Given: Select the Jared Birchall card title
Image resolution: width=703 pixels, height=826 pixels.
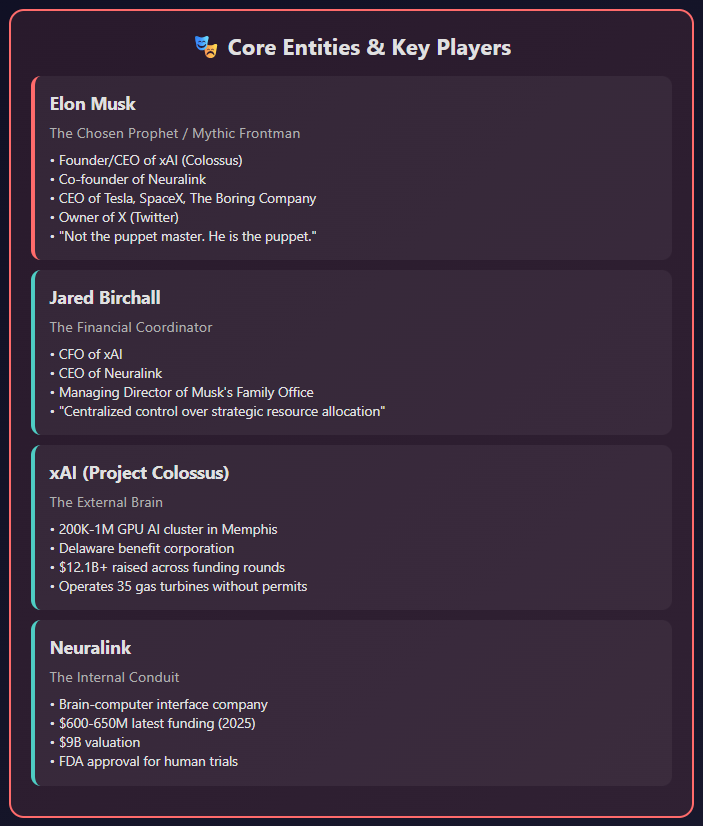Looking at the screenshot, I should pyautogui.click(x=105, y=297).
